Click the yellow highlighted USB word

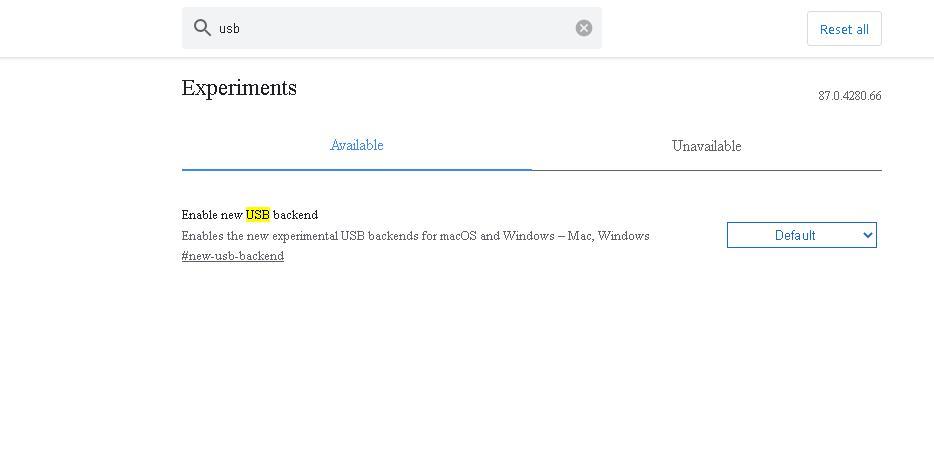[x=257, y=214]
